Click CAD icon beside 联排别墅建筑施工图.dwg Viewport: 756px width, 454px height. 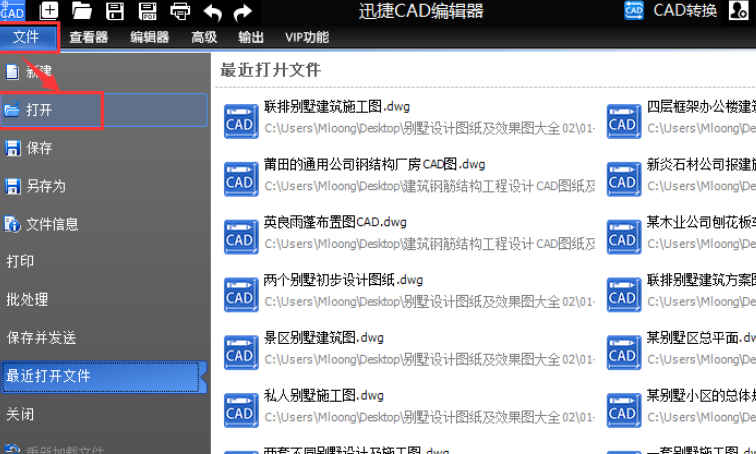[x=241, y=120]
